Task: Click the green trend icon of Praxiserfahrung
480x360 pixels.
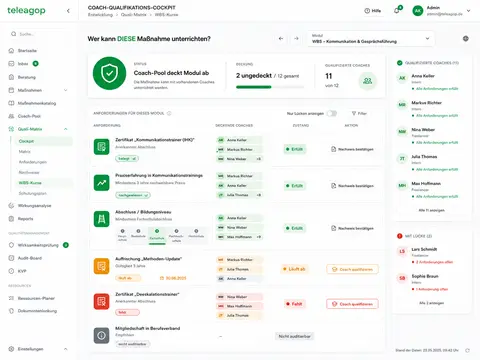Action: [102, 183]
